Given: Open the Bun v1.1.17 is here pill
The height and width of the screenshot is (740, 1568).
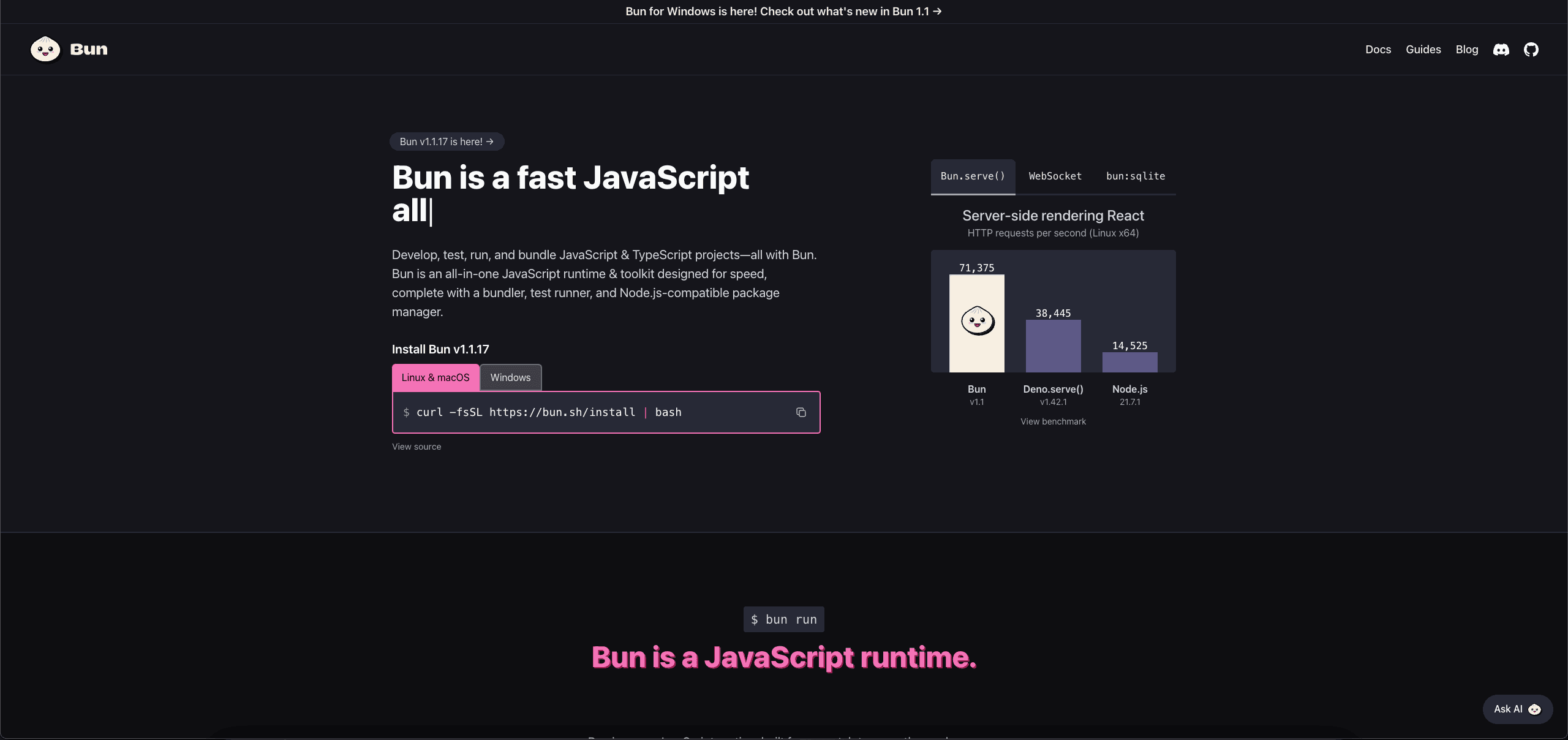Looking at the screenshot, I should pyautogui.click(x=447, y=142).
